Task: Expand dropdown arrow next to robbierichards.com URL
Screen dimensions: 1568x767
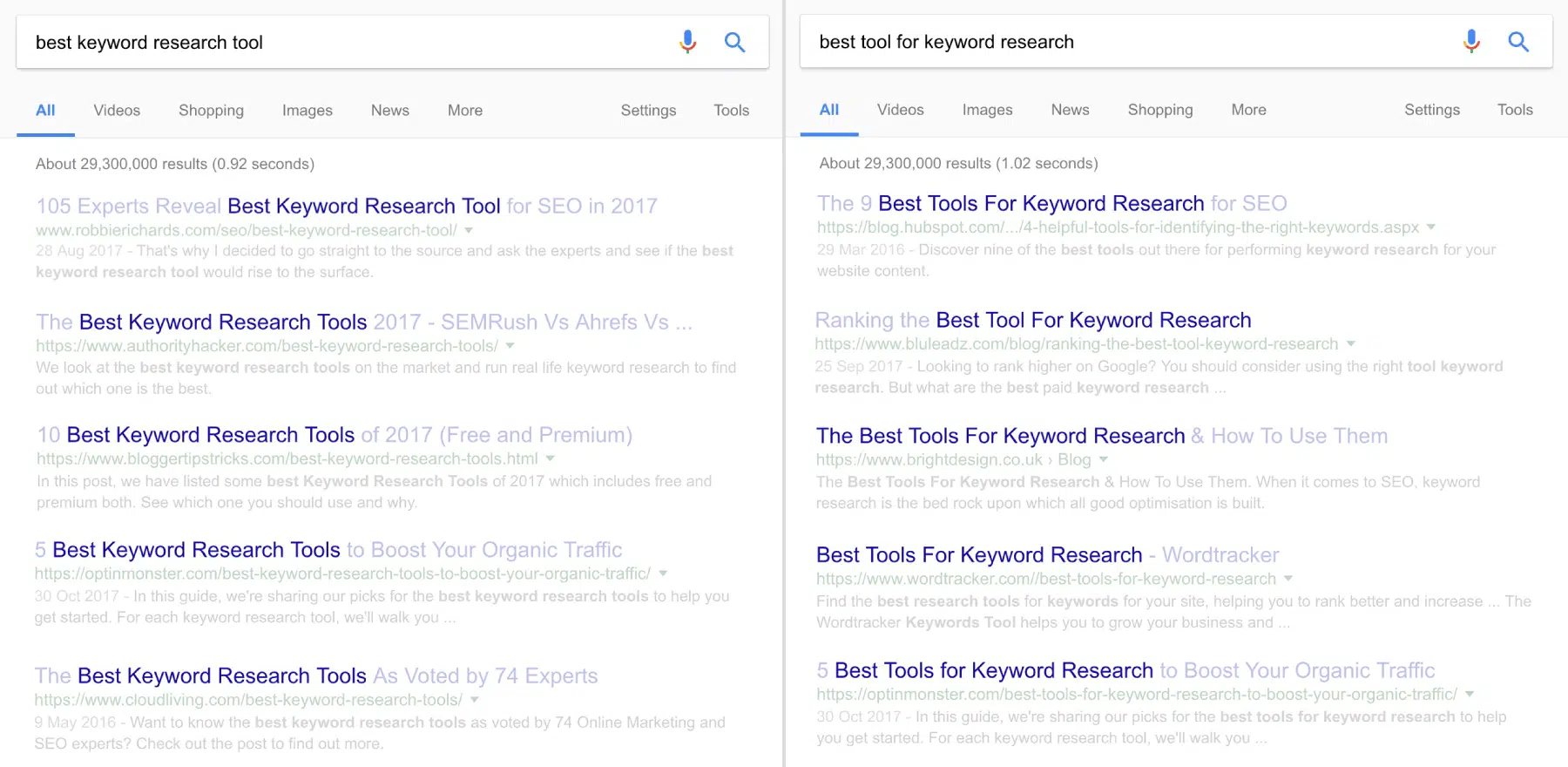Action: [x=469, y=230]
